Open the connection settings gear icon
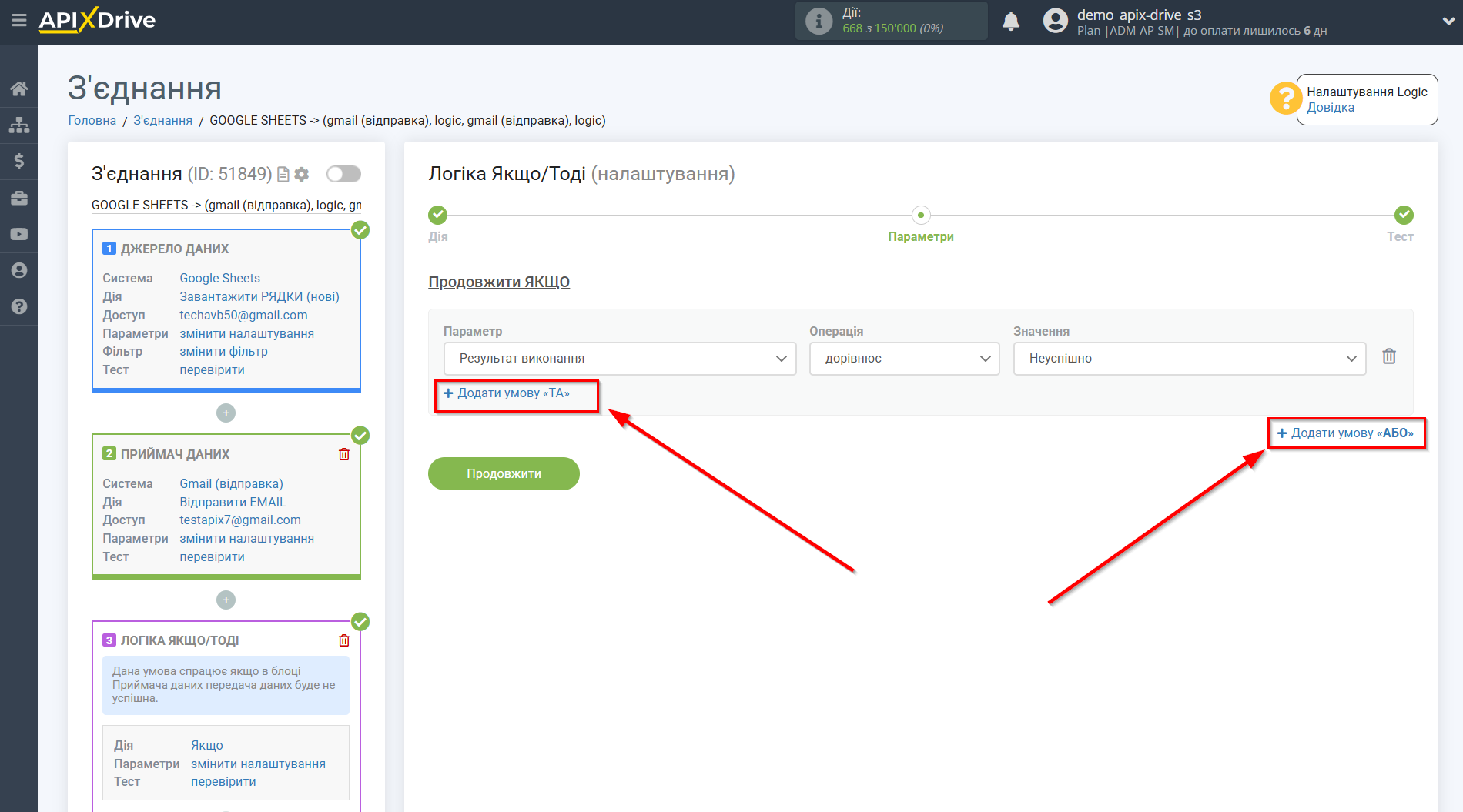The width and height of the screenshot is (1463, 812). [302, 175]
